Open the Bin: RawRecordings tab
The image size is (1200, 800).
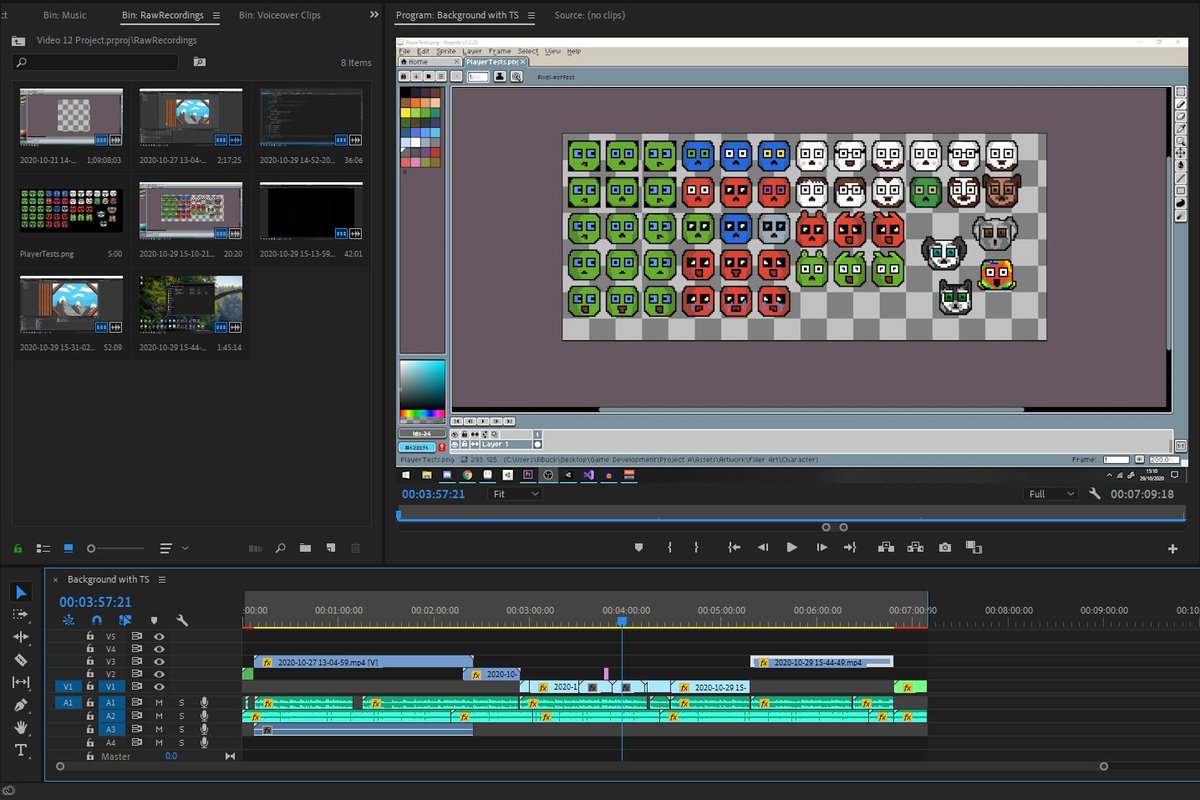click(x=162, y=16)
